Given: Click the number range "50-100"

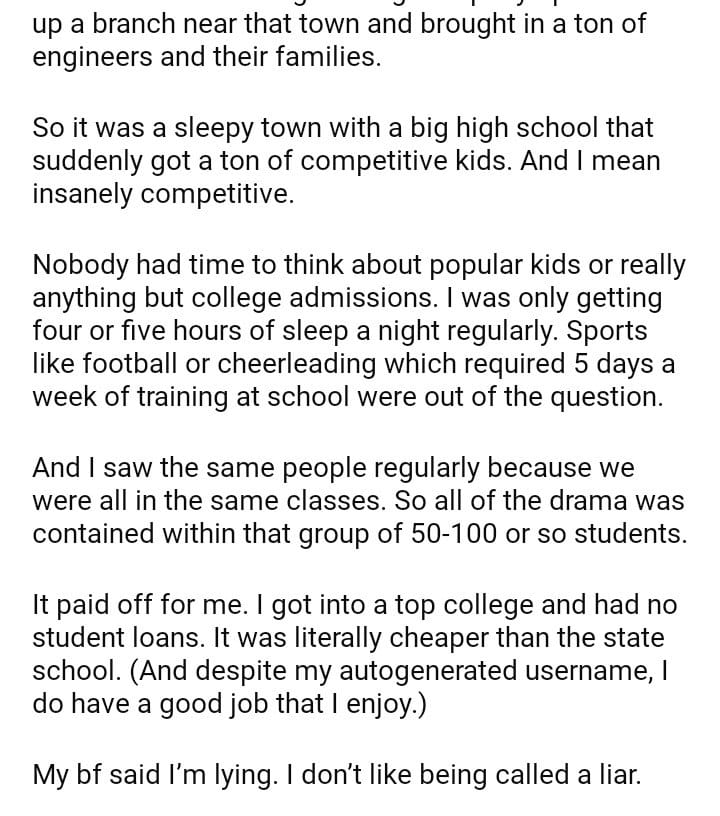Looking at the screenshot, I should (x=455, y=534).
